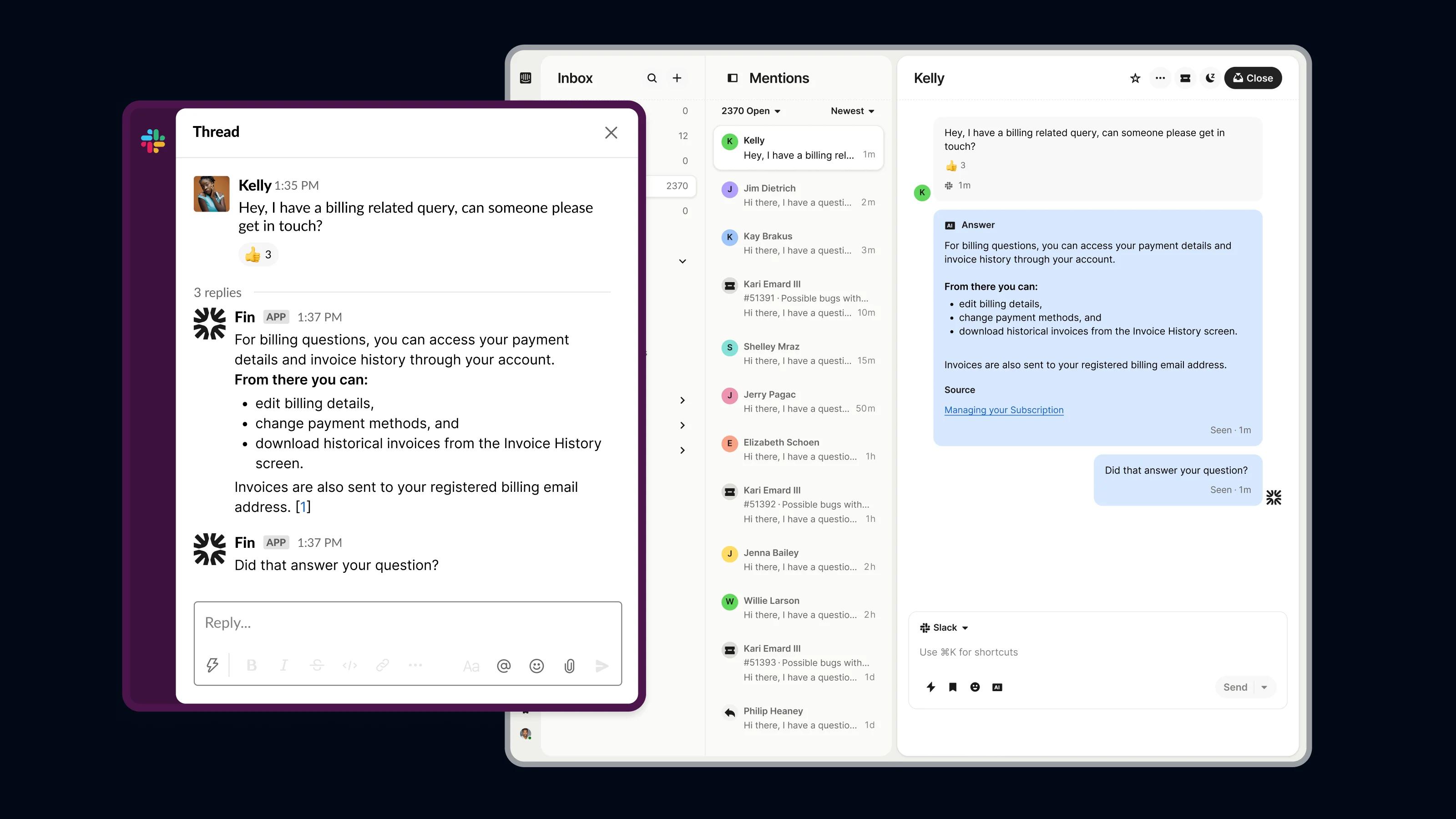Insert a code snippet using the code icon
The height and width of the screenshot is (819, 1456).
(x=350, y=665)
